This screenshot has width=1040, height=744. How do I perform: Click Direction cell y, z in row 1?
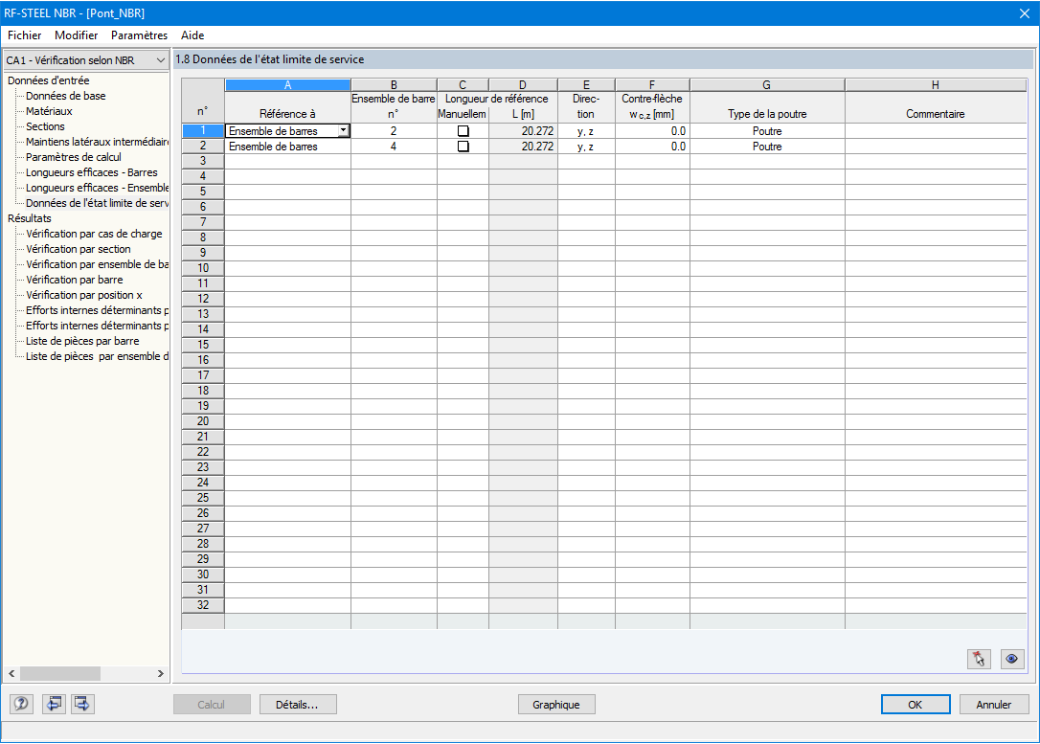tap(586, 131)
